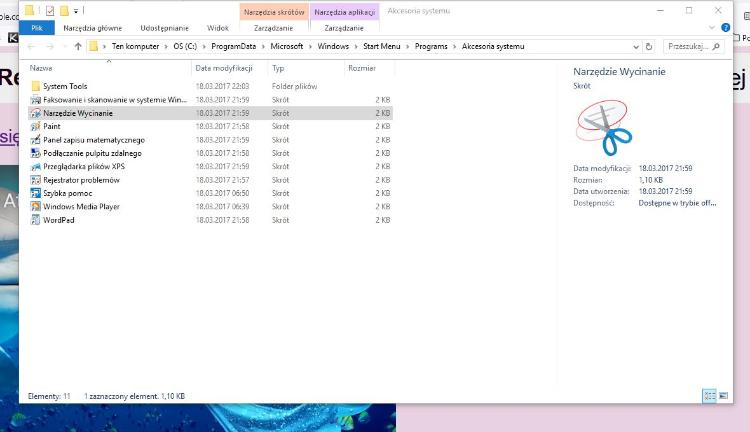
Task: Click the Podłączanie pulpitu zdalnego icon
Action: pos(36,153)
